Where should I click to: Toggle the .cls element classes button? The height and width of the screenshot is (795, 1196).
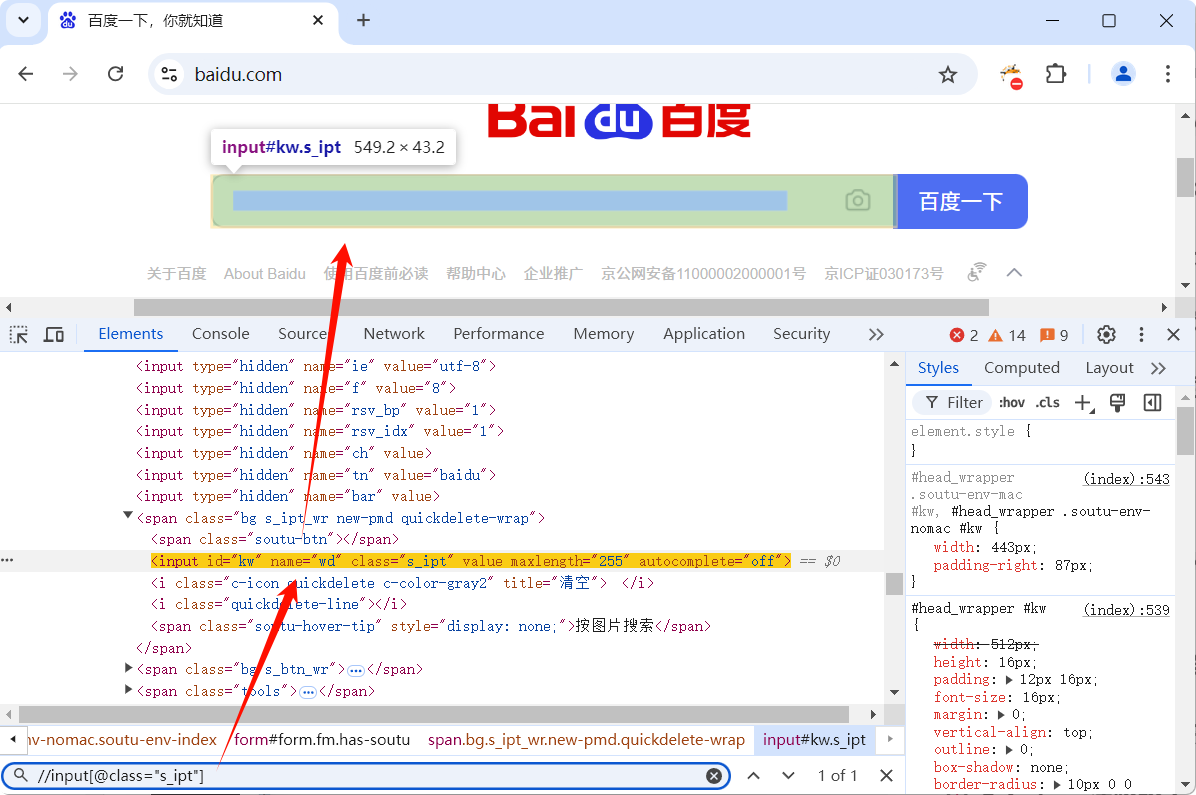coord(1047,403)
